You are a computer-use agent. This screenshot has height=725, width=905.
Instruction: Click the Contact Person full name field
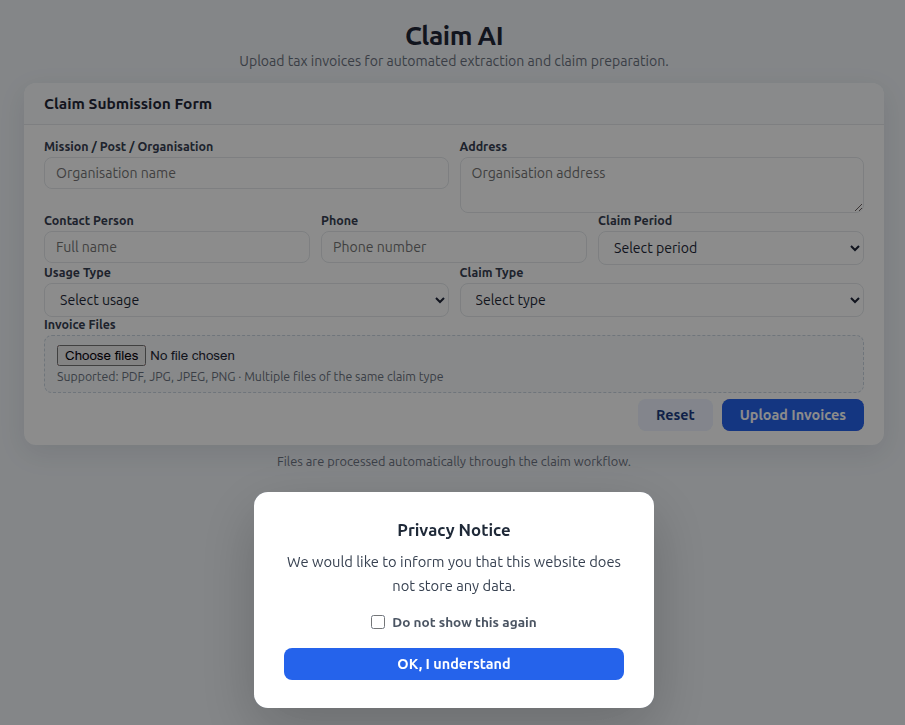pyautogui.click(x=176, y=246)
